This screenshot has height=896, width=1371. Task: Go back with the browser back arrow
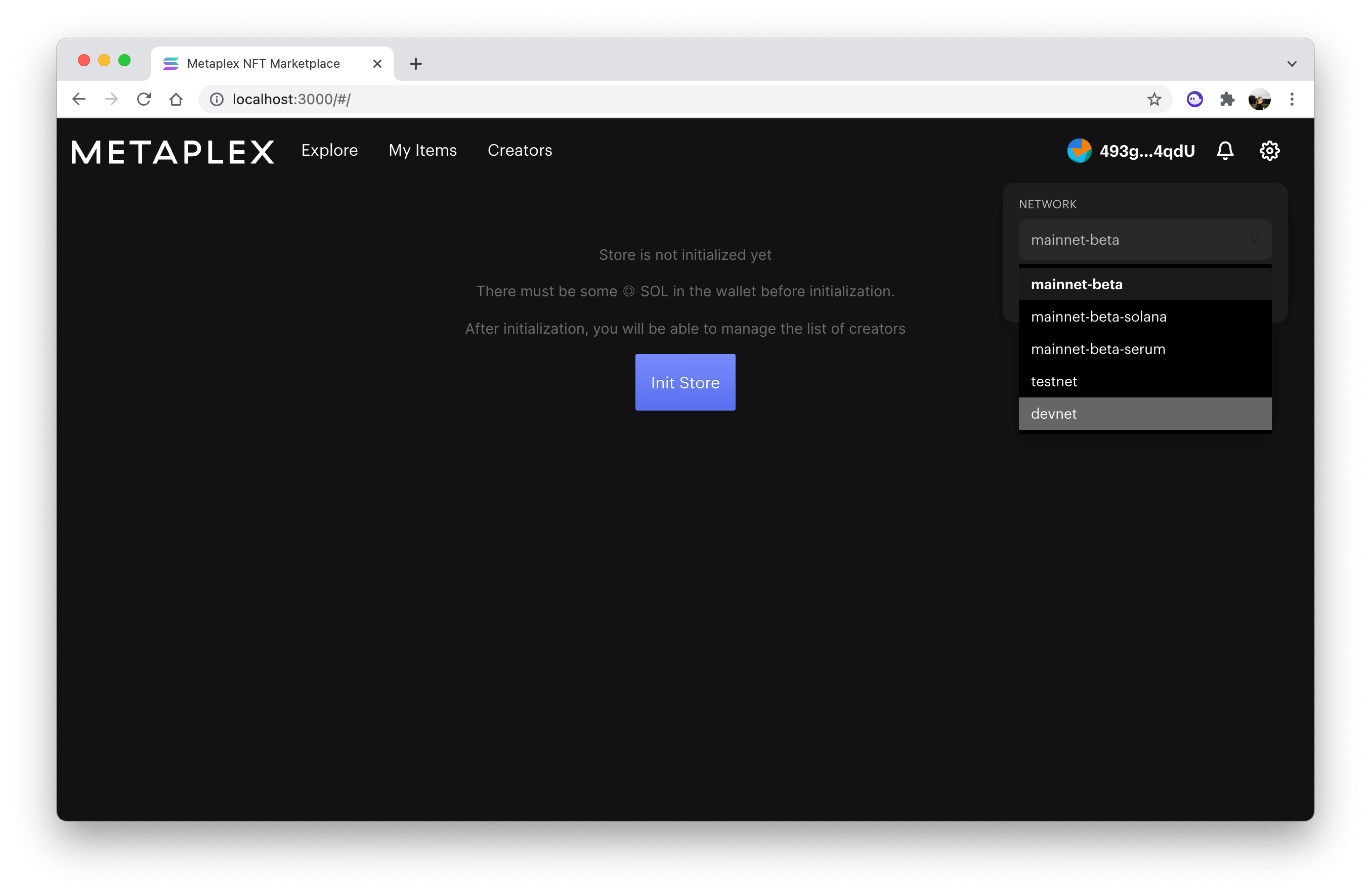coord(79,99)
